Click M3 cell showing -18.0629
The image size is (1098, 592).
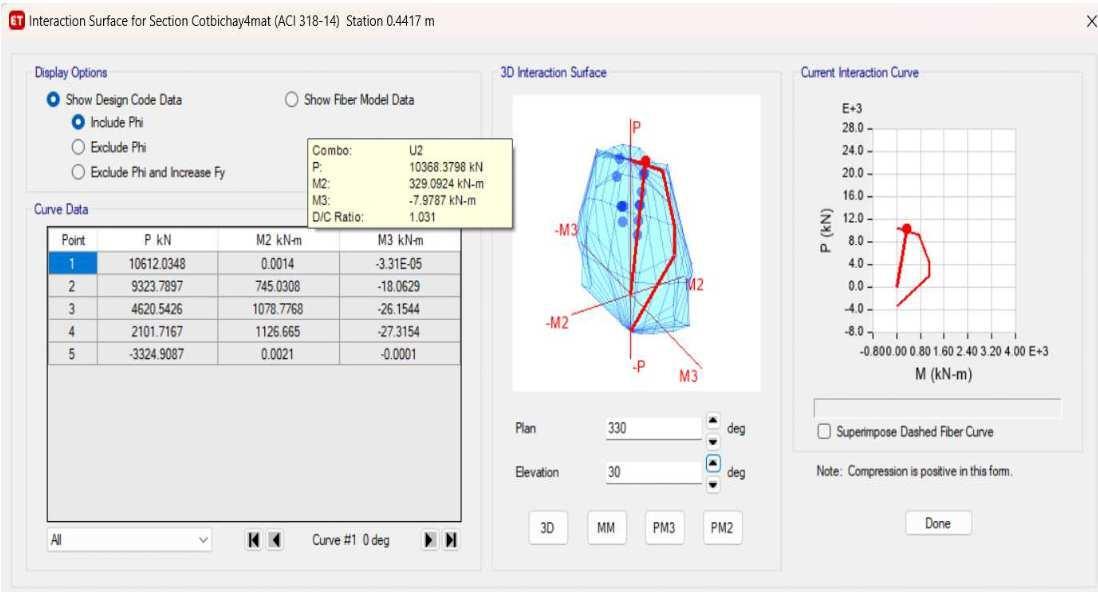[x=400, y=286]
